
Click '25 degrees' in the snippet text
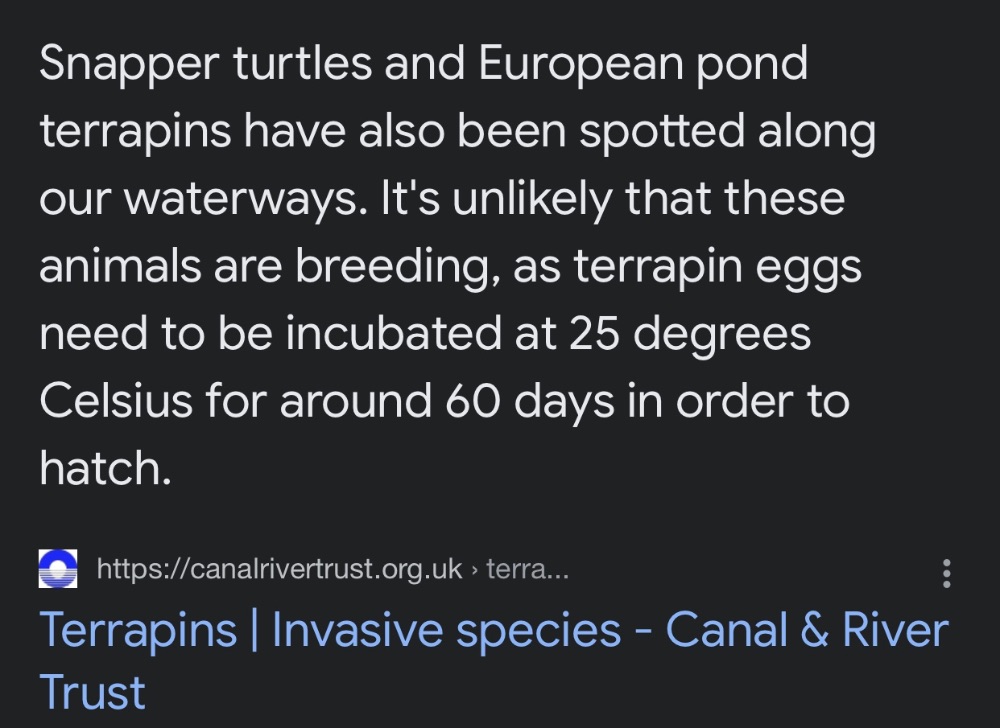689,333
